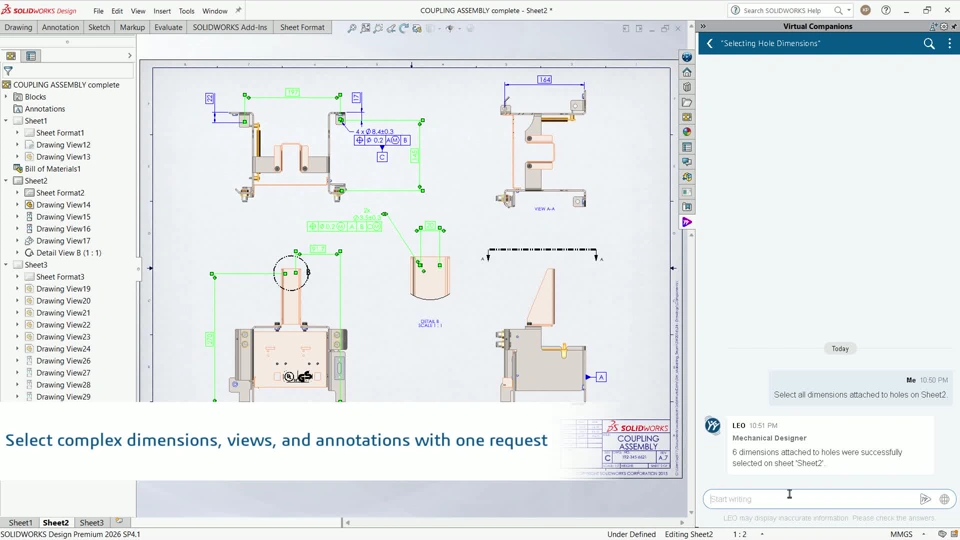The height and width of the screenshot is (540, 960).
Task: Click the send message arrow icon
Action: pyautogui.click(x=925, y=499)
